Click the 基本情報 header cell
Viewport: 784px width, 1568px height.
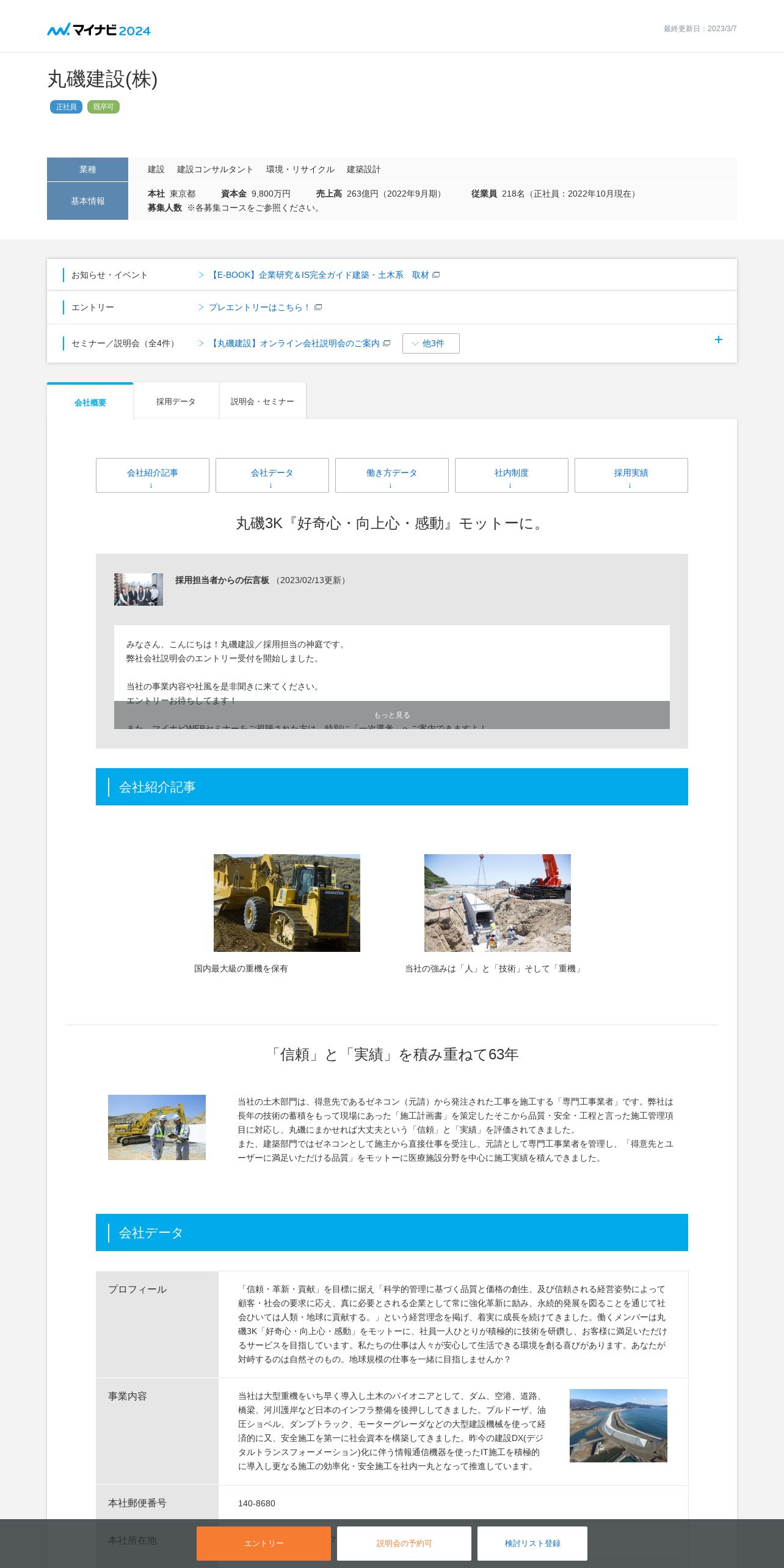[87, 201]
